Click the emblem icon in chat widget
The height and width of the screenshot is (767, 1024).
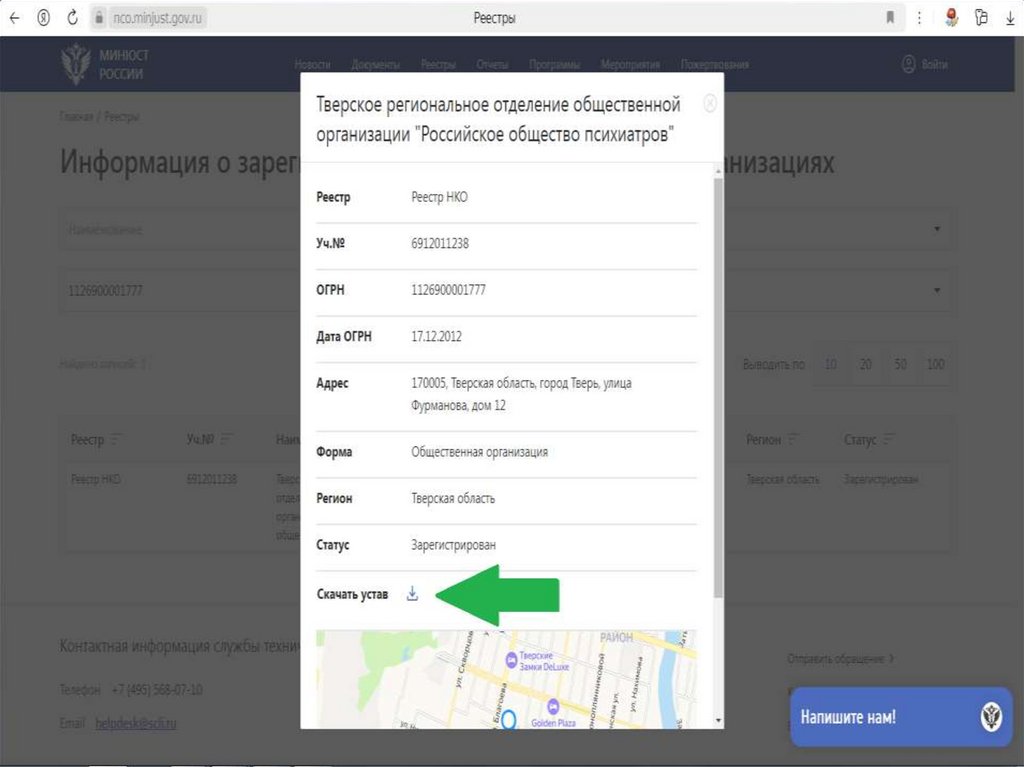[991, 717]
